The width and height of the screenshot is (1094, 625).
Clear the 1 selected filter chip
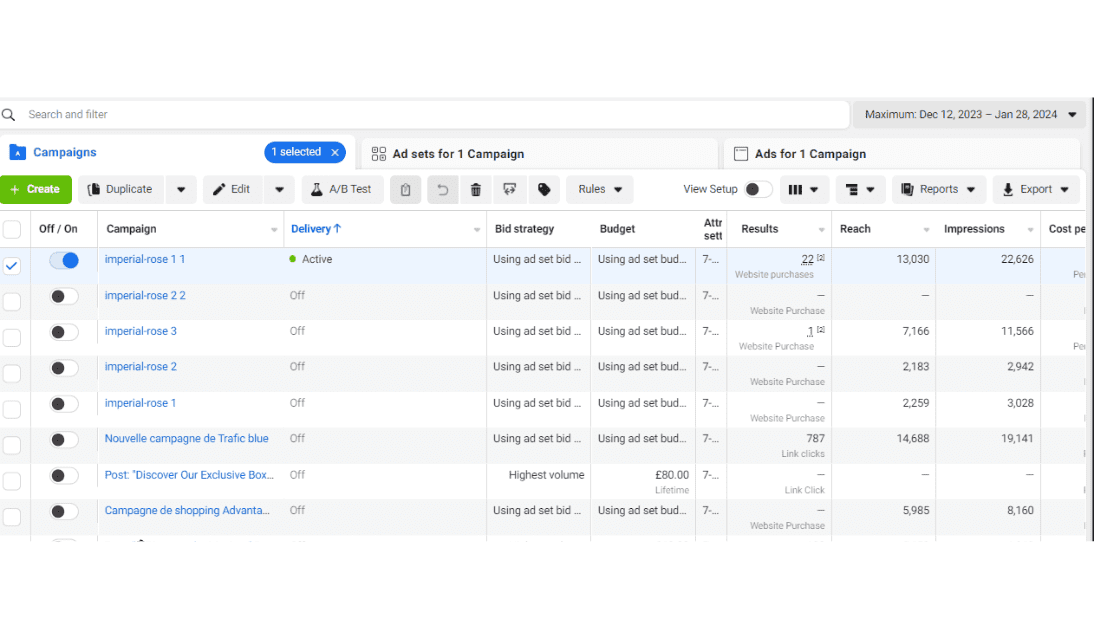(x=335, y=153)
